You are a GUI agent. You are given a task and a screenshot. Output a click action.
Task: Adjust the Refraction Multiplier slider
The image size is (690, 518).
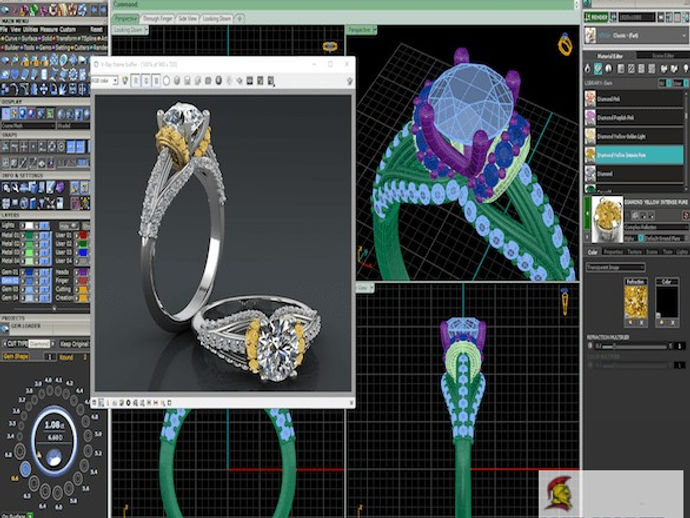(x=632, y=347)
